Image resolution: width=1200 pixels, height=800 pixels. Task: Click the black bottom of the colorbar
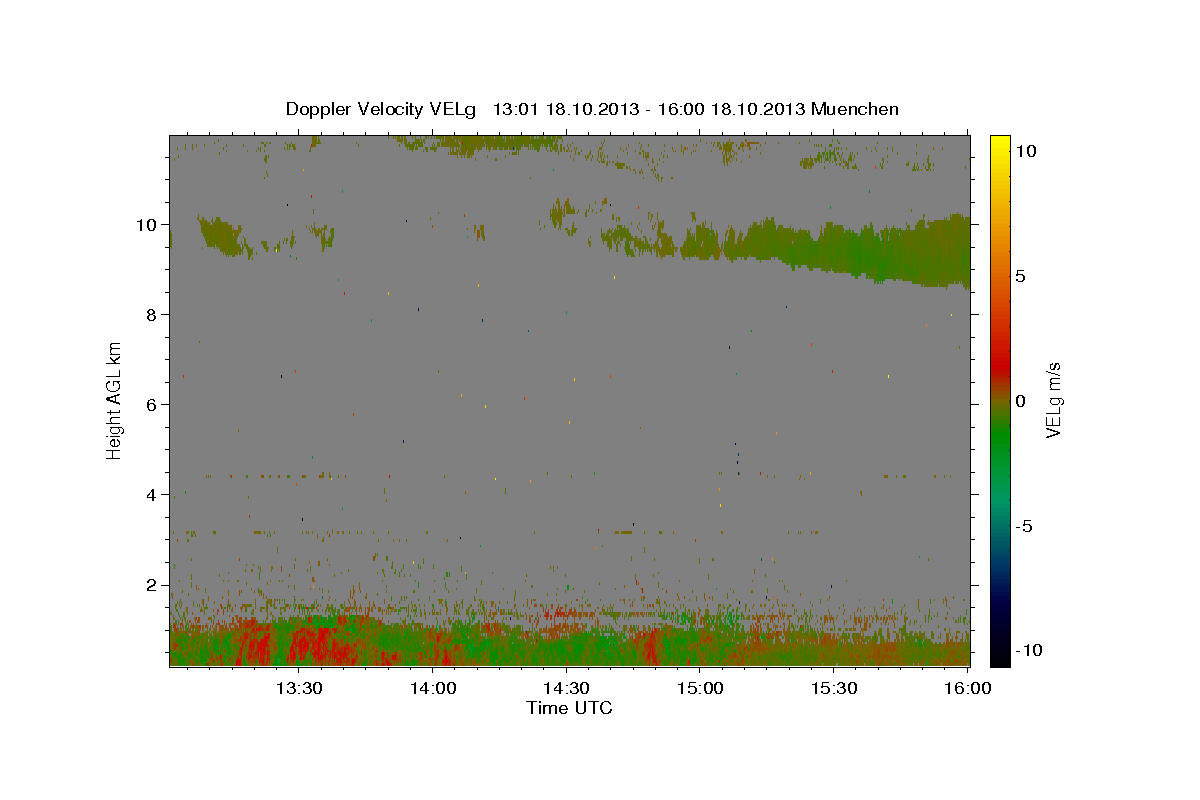click(999, 655)
